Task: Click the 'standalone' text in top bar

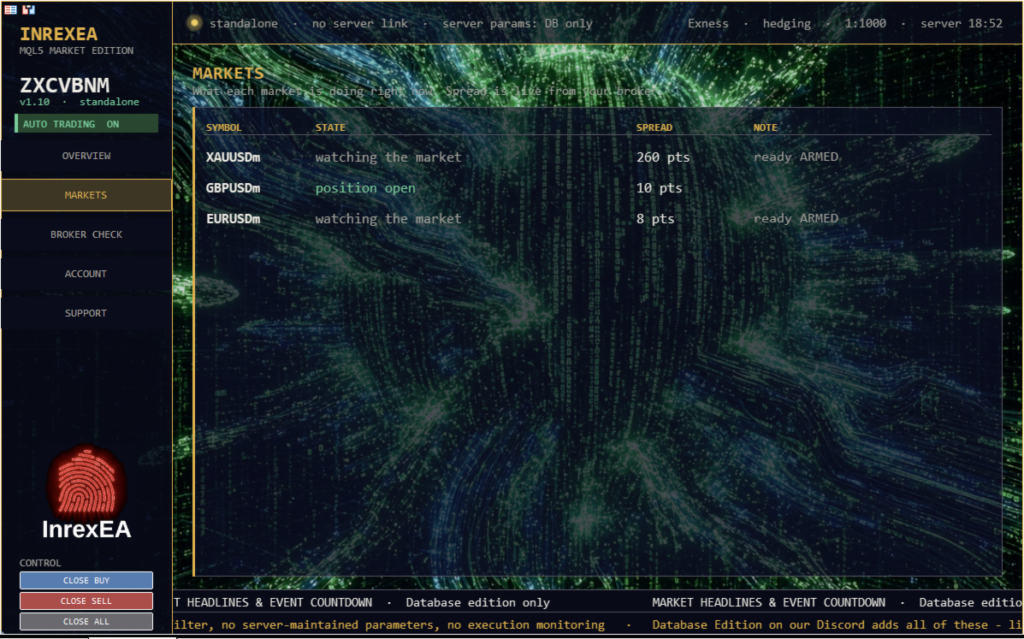Action: pyautogui.click(x=244, y=24)
